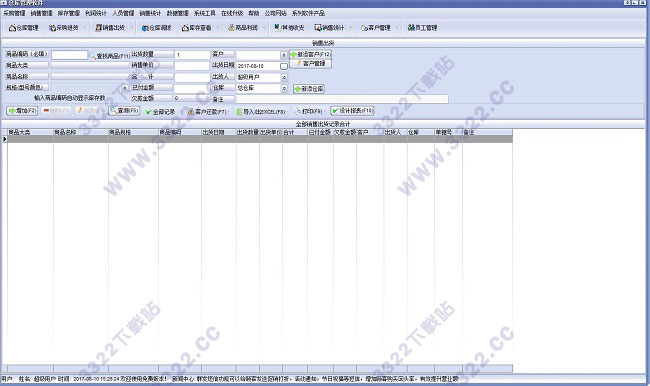The image size is (650, 386).
Task: Toggle the 出货日期 date checkbox
Action: (284, 66)
